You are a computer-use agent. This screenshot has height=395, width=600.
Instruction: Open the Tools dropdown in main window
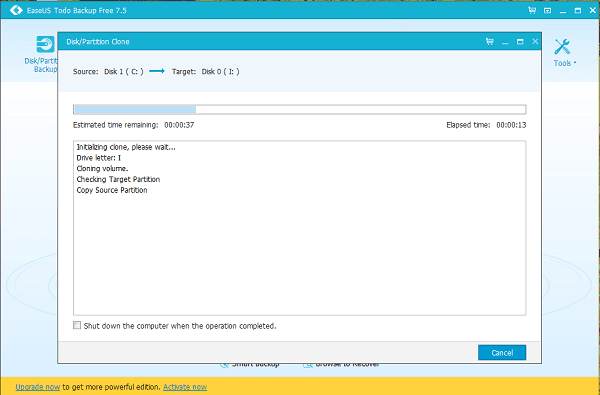click(564, 52)
